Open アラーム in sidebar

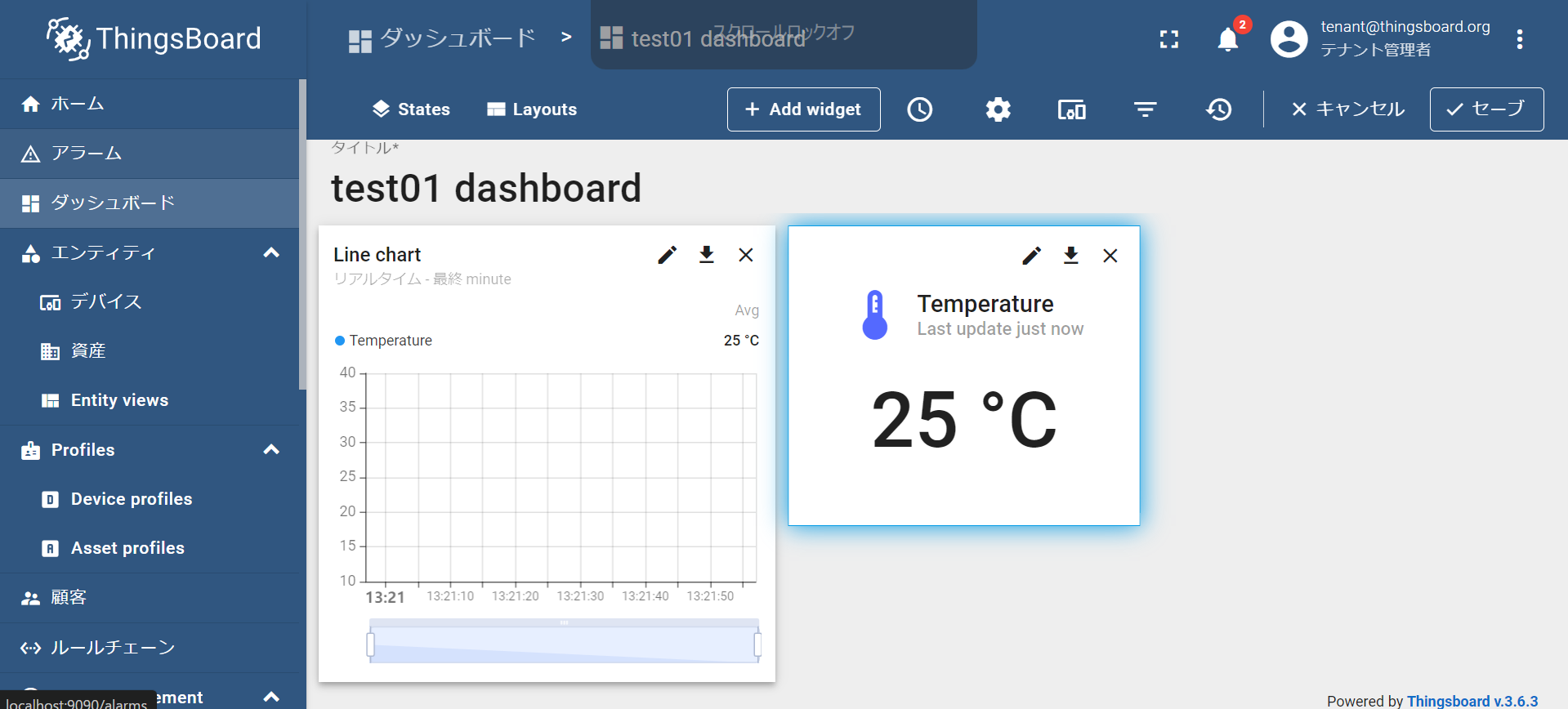pos(150,154)
